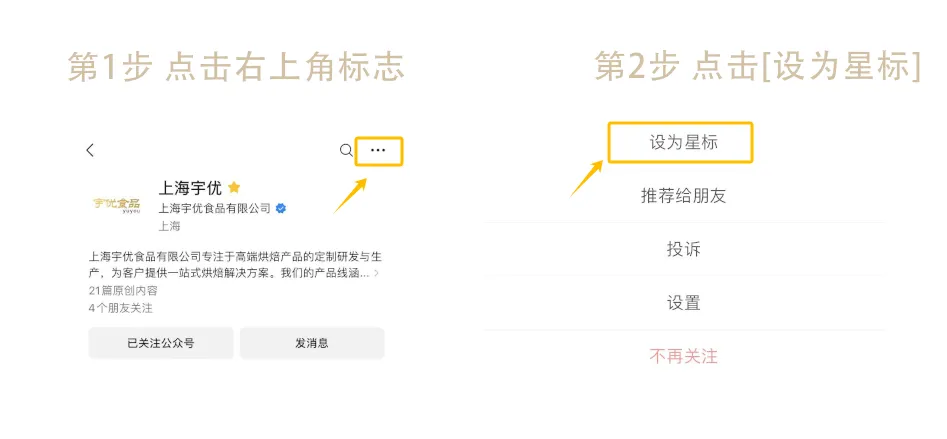947x439 pixels.
Task: Open the 21篇原创内容 link
Action: tap(122, 290)
